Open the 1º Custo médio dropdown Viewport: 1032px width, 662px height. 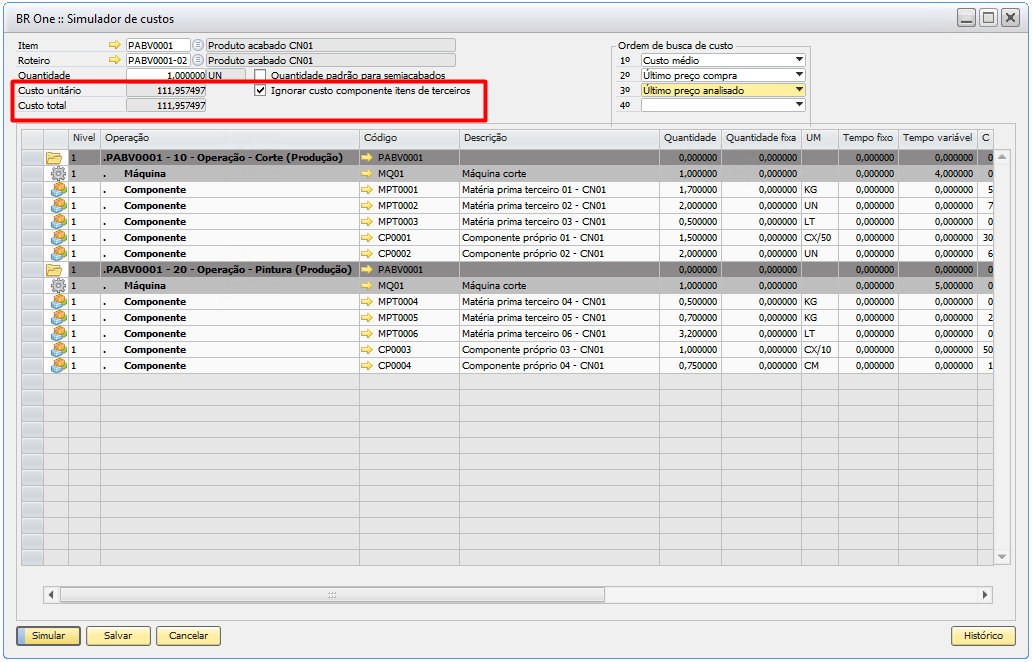click(799, 60)
